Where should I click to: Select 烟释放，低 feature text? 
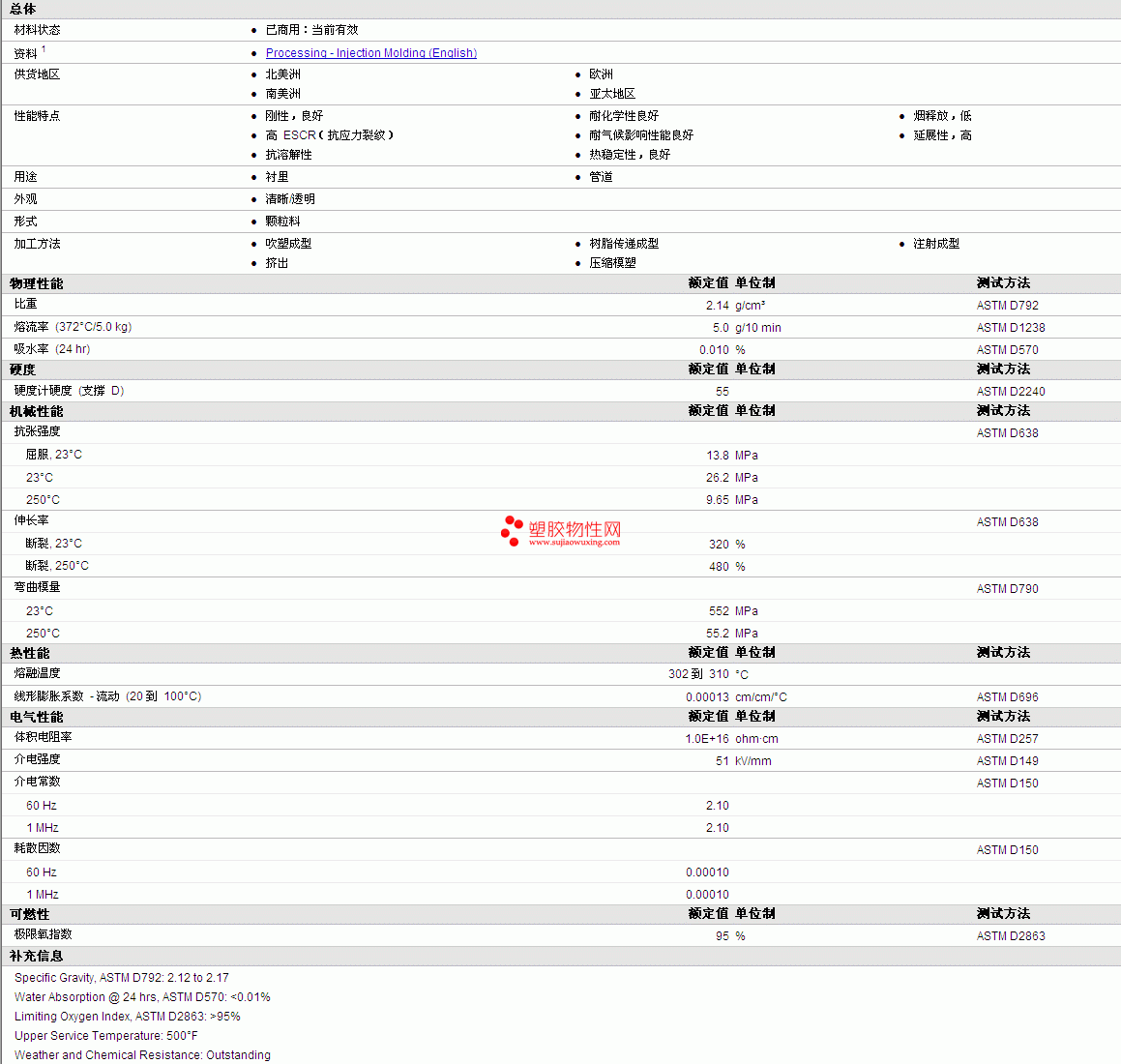pyautogui.click(x=942, y=116)
